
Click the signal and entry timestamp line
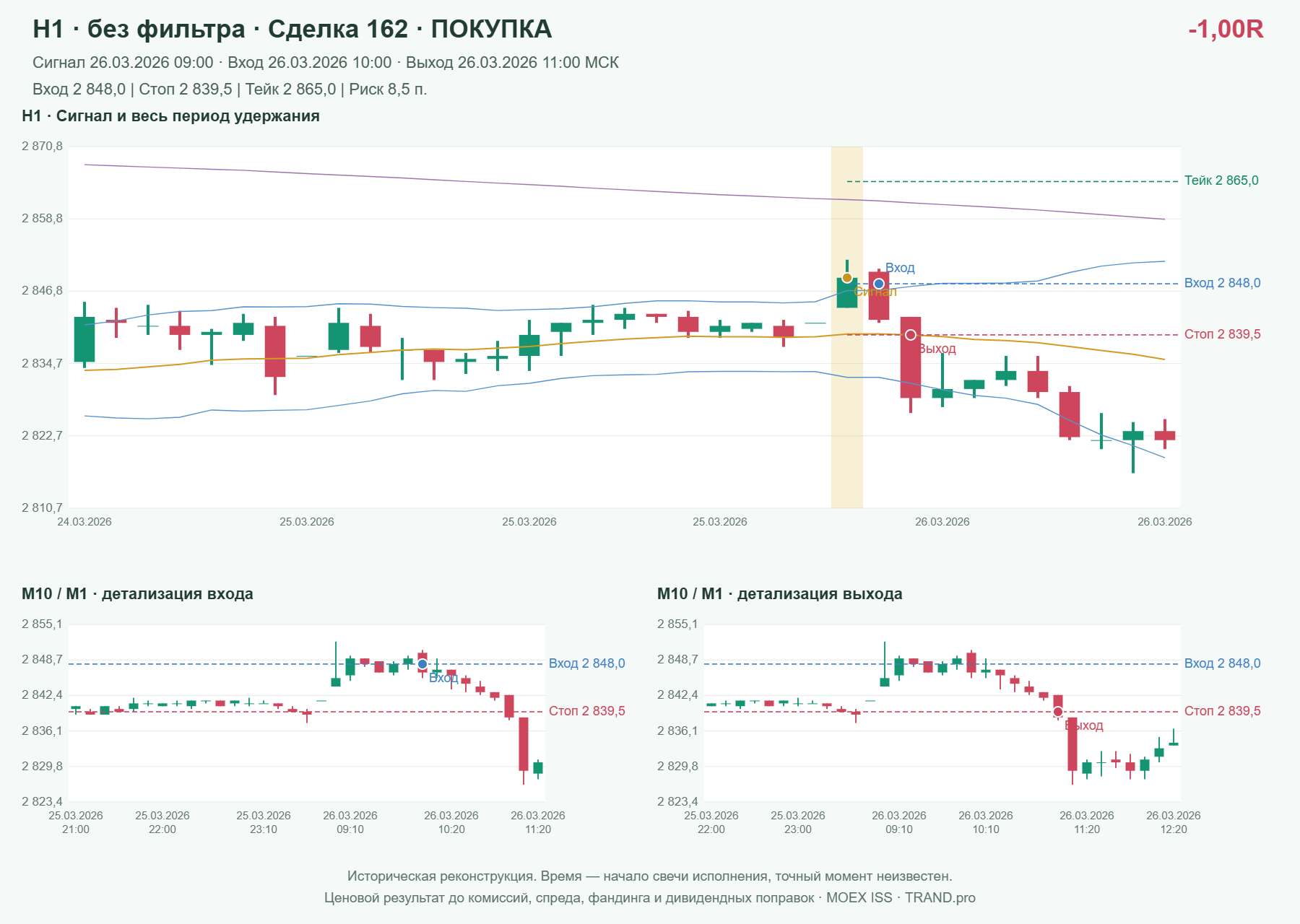(x=326, y=63)
